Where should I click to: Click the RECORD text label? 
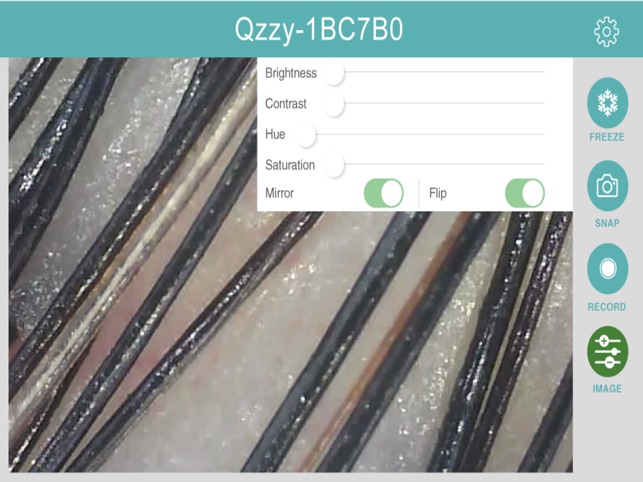click(x=607, y=307)
